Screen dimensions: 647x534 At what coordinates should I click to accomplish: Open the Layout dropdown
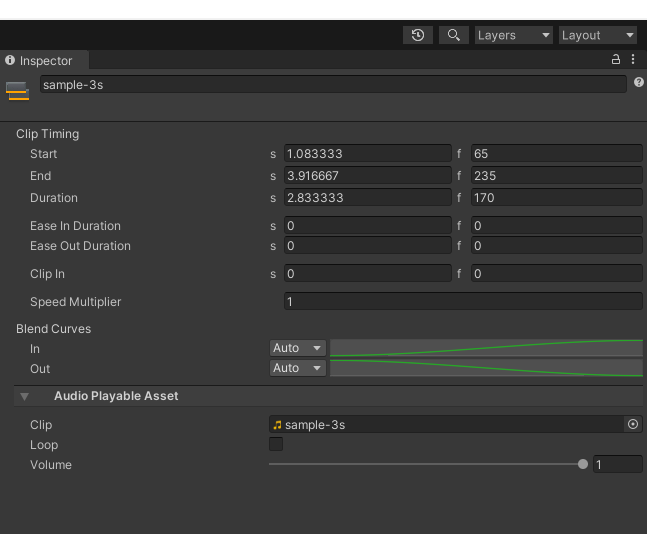coord(598,35)
